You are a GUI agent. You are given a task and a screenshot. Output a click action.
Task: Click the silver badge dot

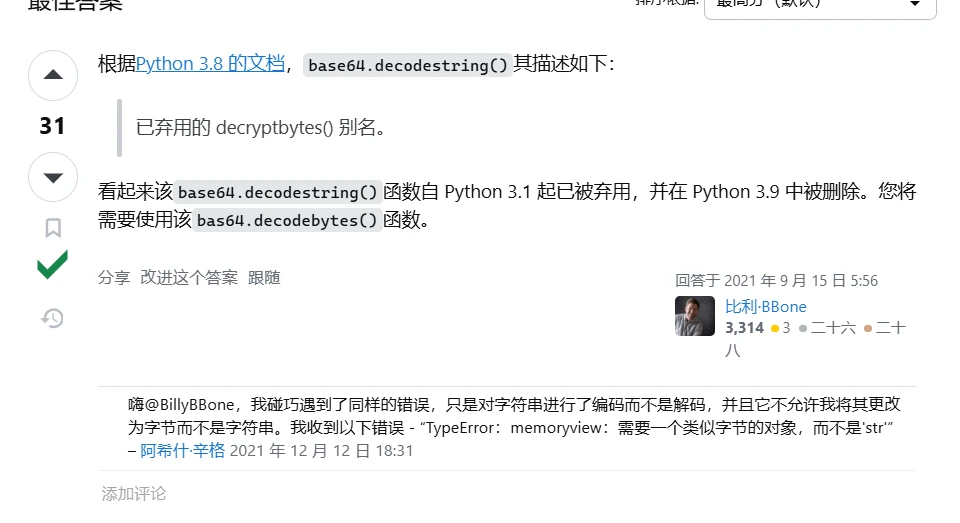[x=803, y=329]
